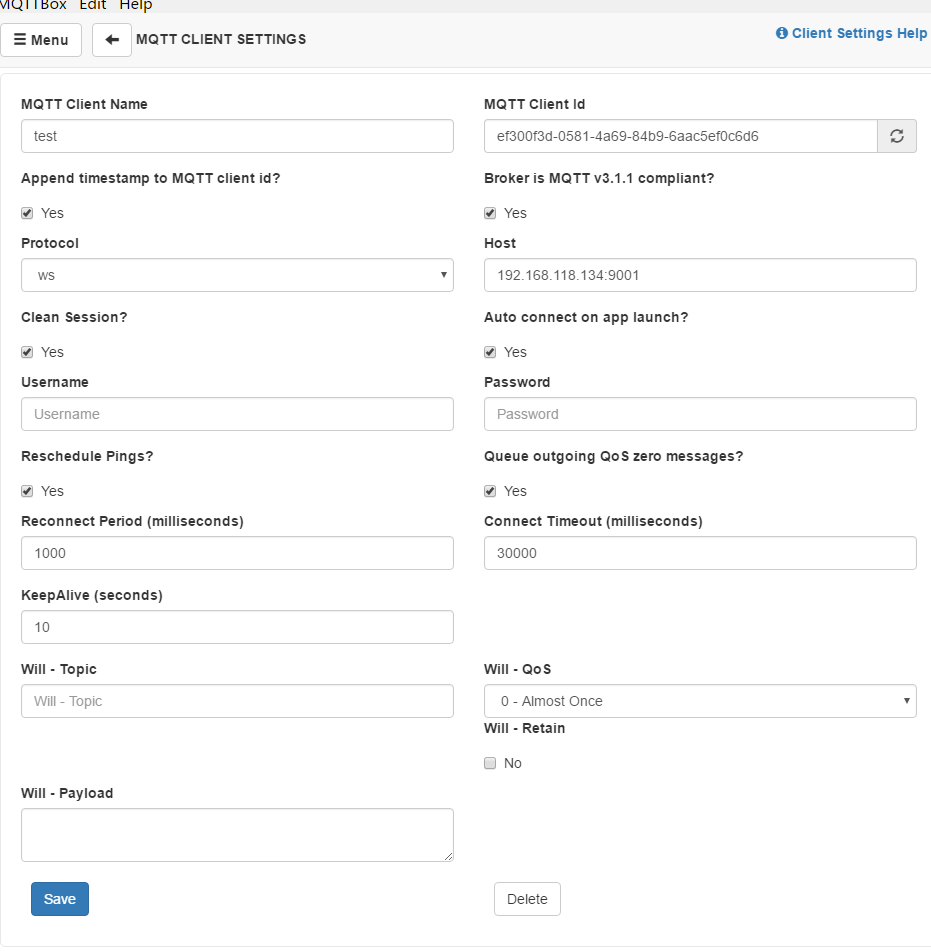931x951 pixels.
Task: Click the Save button
Action: [x=60, y=899]
